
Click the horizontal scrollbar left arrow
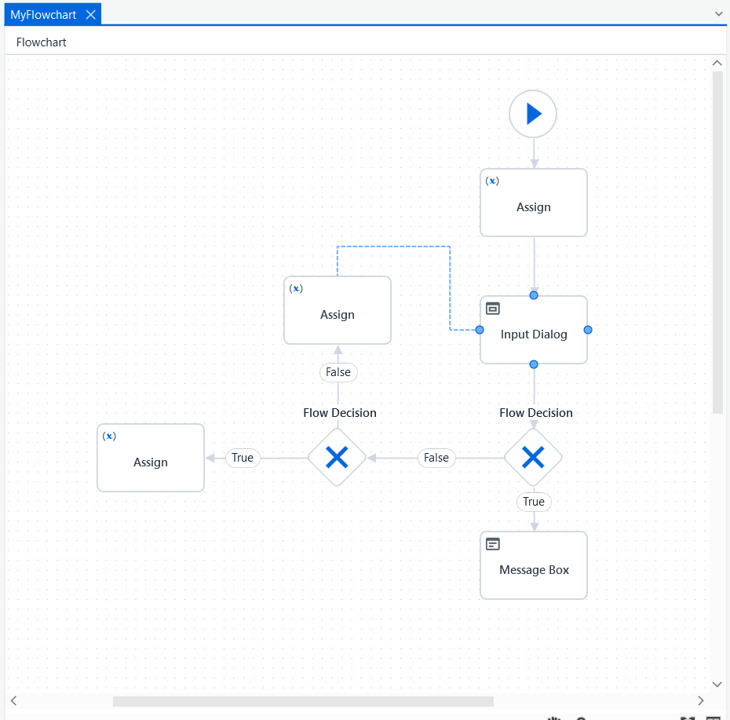14,701
